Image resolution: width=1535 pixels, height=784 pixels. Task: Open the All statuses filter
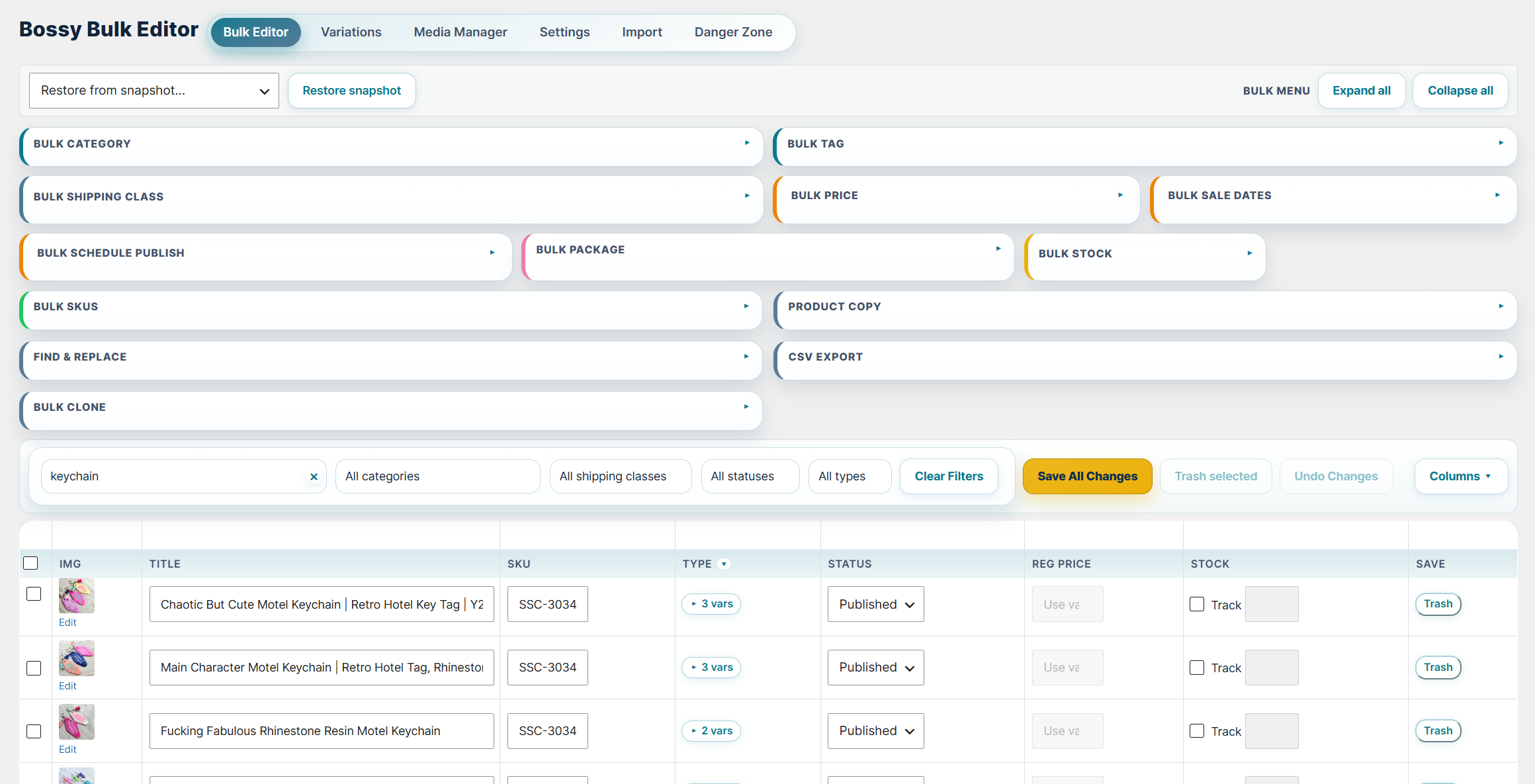(x=750, y=476)
